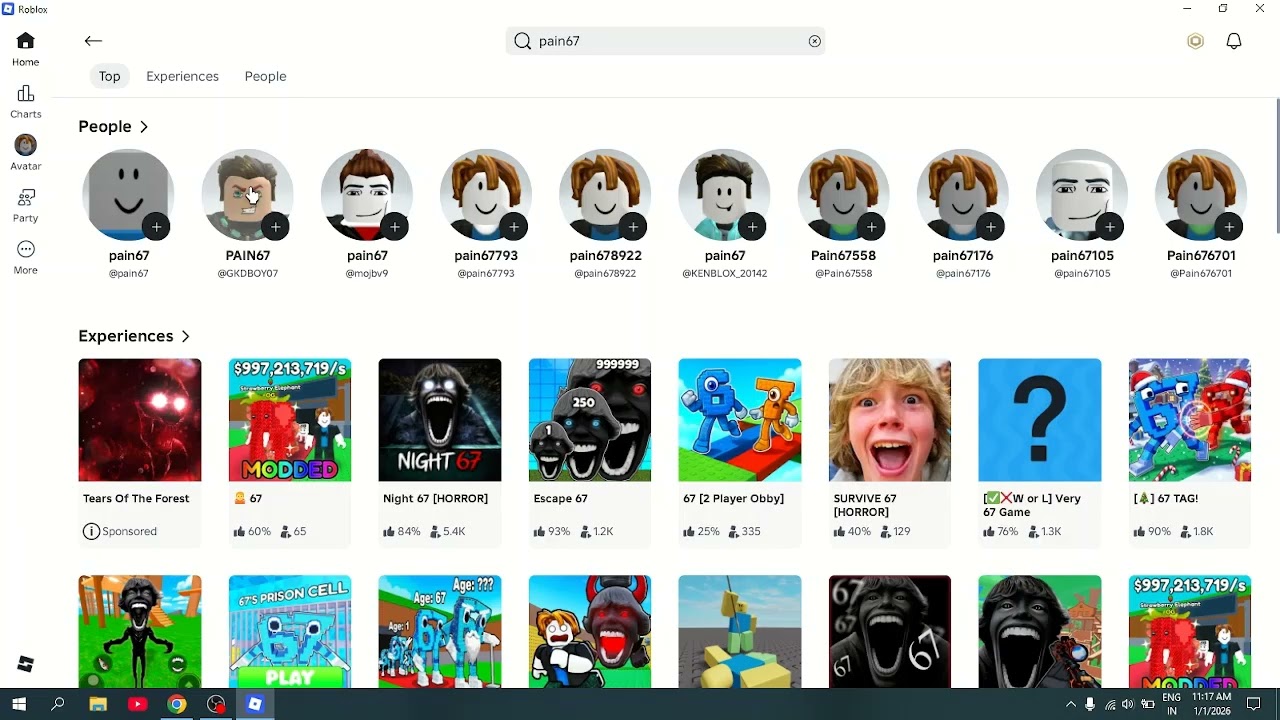Add friend pain67 (@KENBLOX_20142)
Image resolution: width=1280 pixels, height=720 pixels.
[x=752, y=227]
